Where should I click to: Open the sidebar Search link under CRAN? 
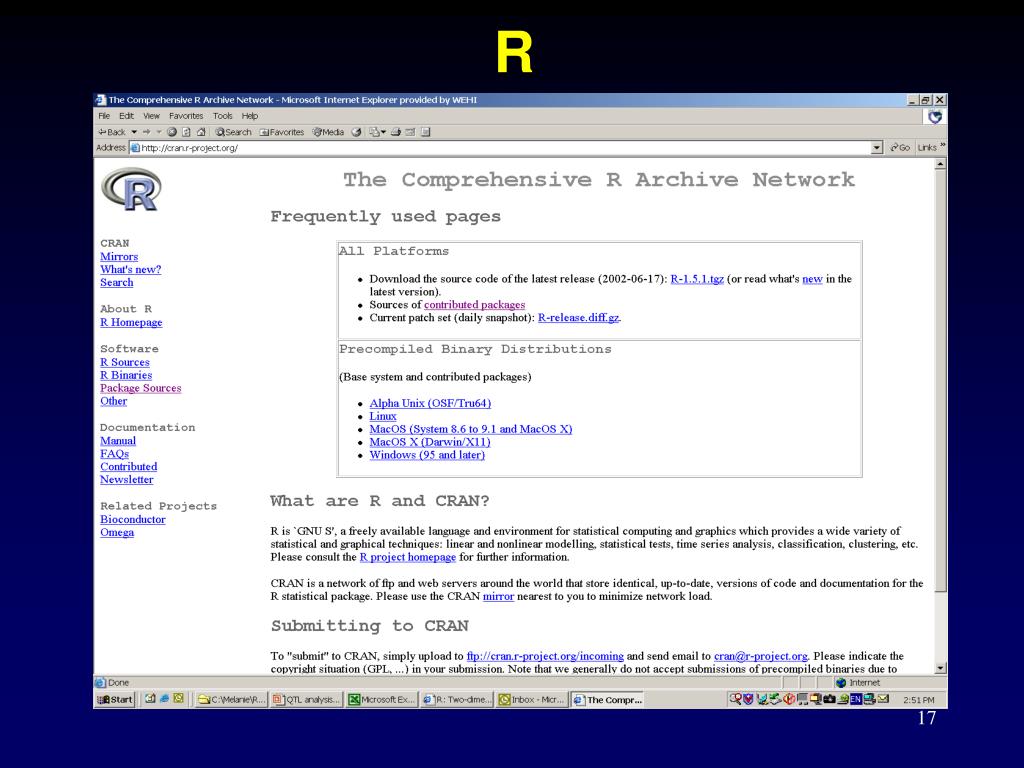pos(117,282)
